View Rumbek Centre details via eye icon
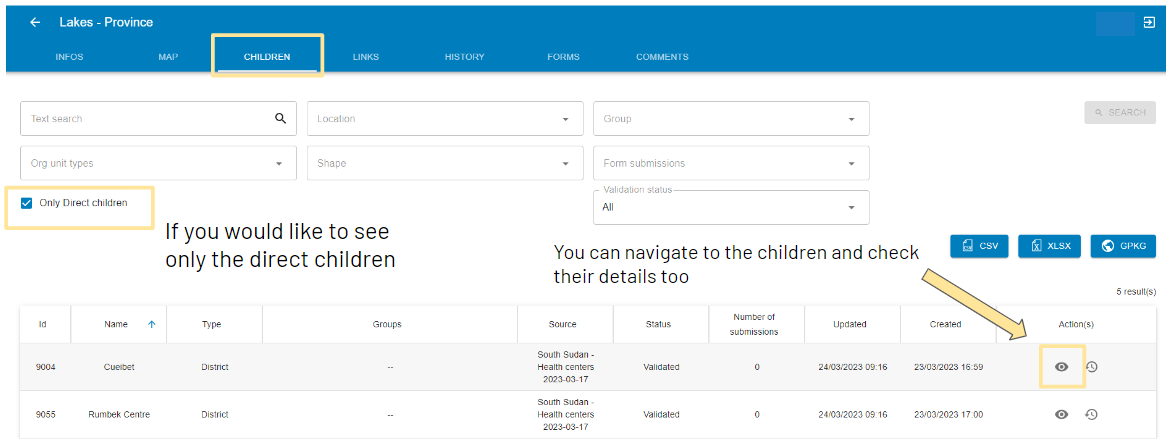1168x445 pixels. pos(1061,414)
